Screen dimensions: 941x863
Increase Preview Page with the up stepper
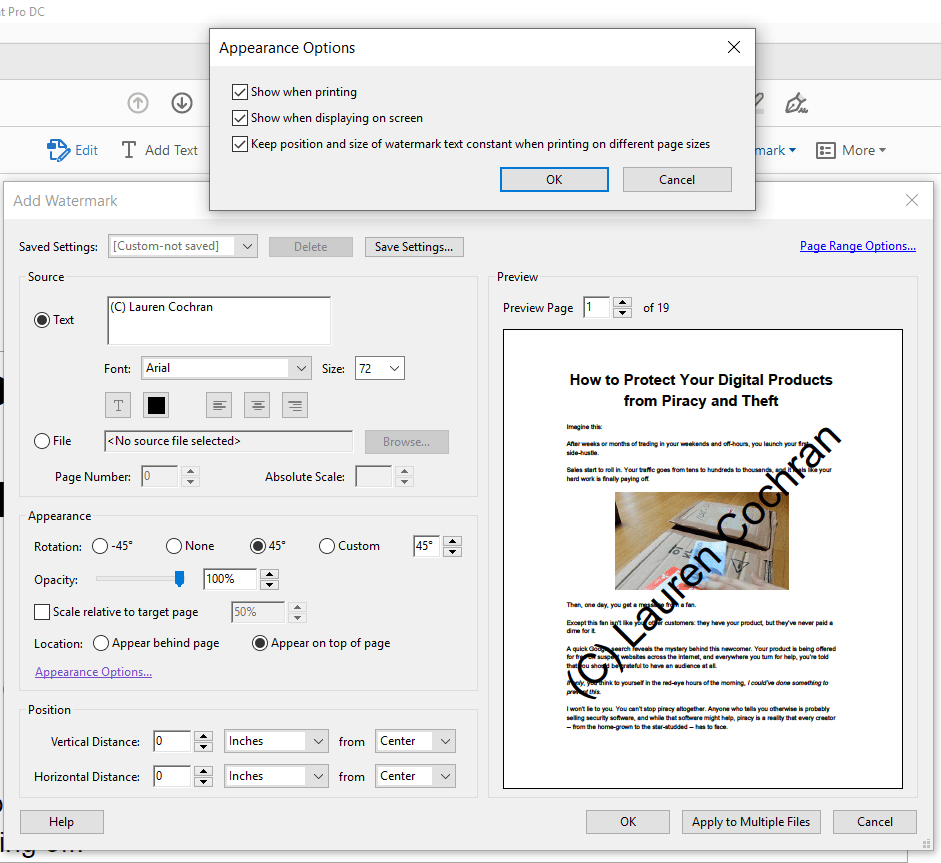pos(622,302)
